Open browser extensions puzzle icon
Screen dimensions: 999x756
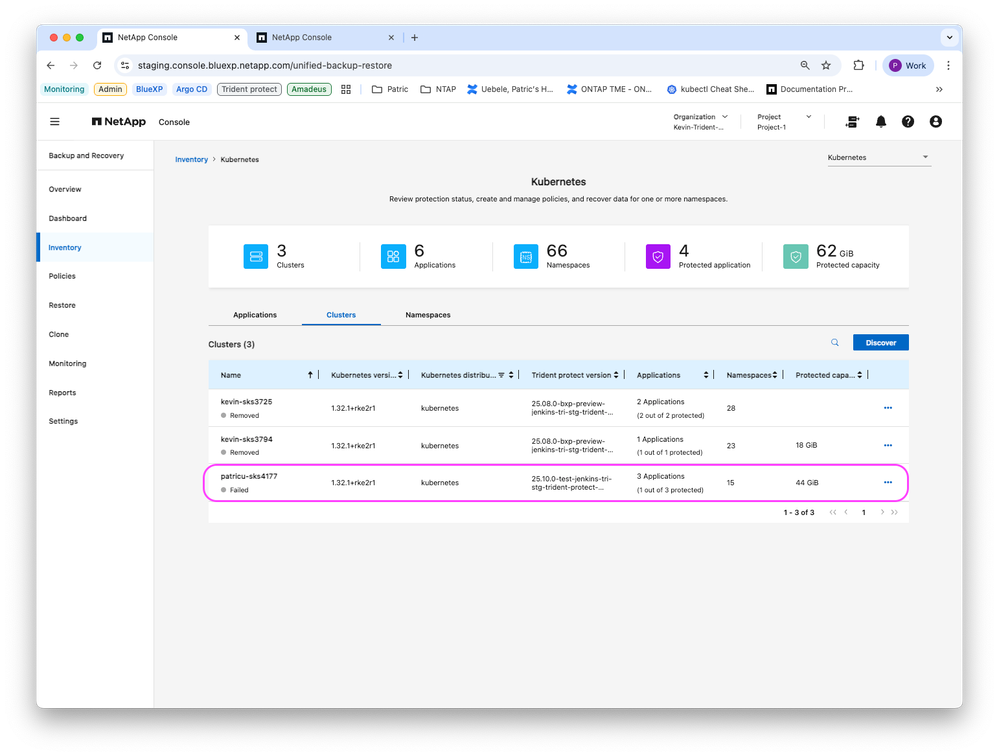point(858,65)
